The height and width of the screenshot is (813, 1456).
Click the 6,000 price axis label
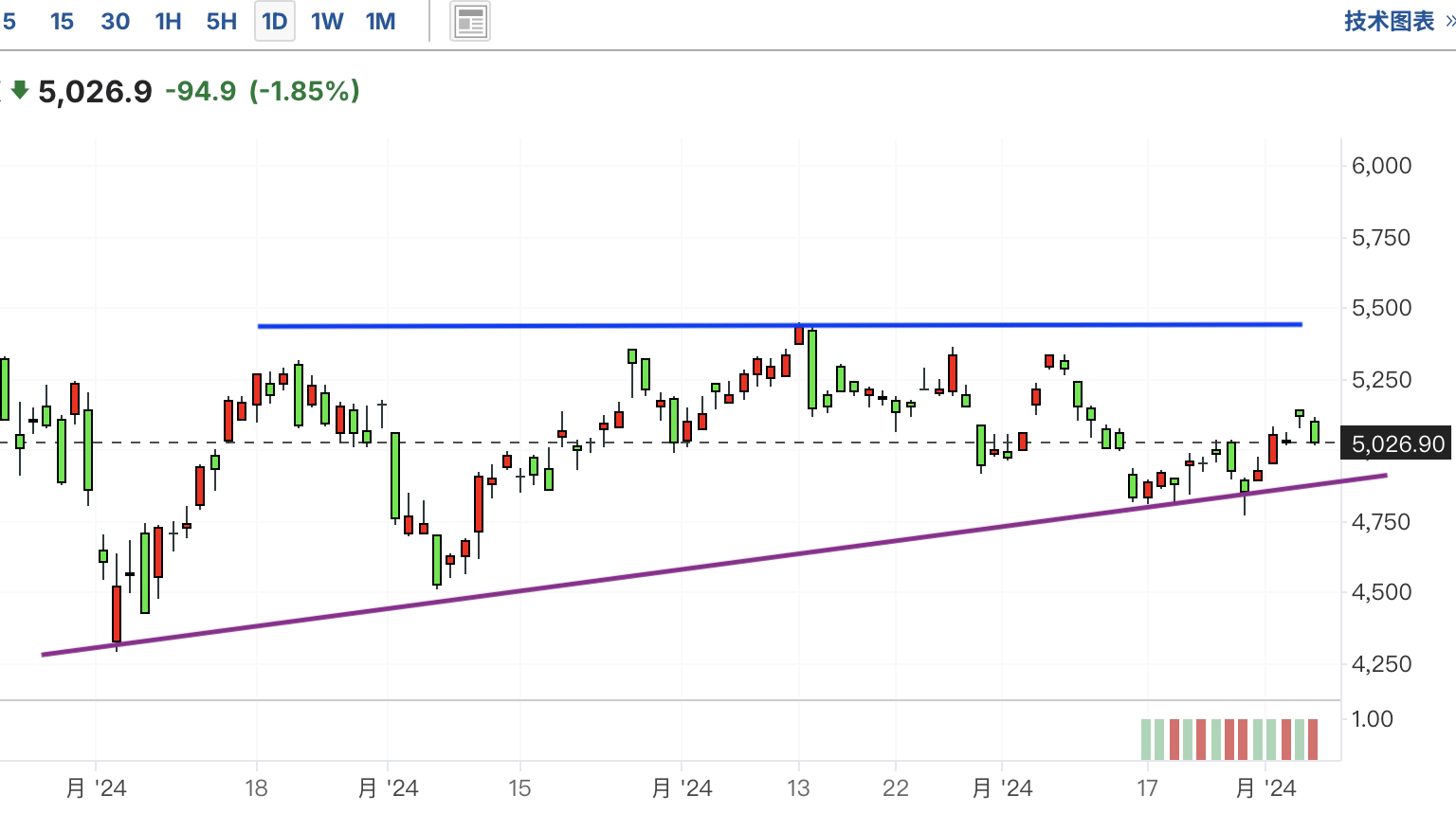click(1381, 166)
